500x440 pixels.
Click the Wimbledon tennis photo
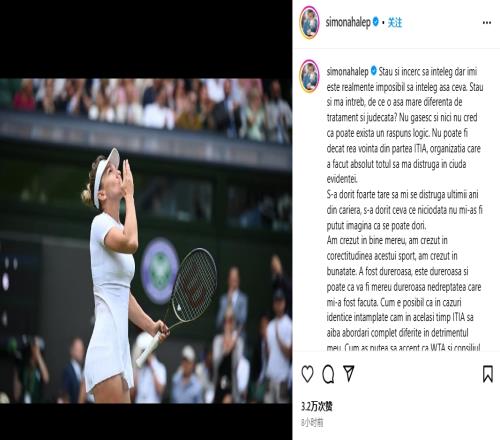coord(146,241)
